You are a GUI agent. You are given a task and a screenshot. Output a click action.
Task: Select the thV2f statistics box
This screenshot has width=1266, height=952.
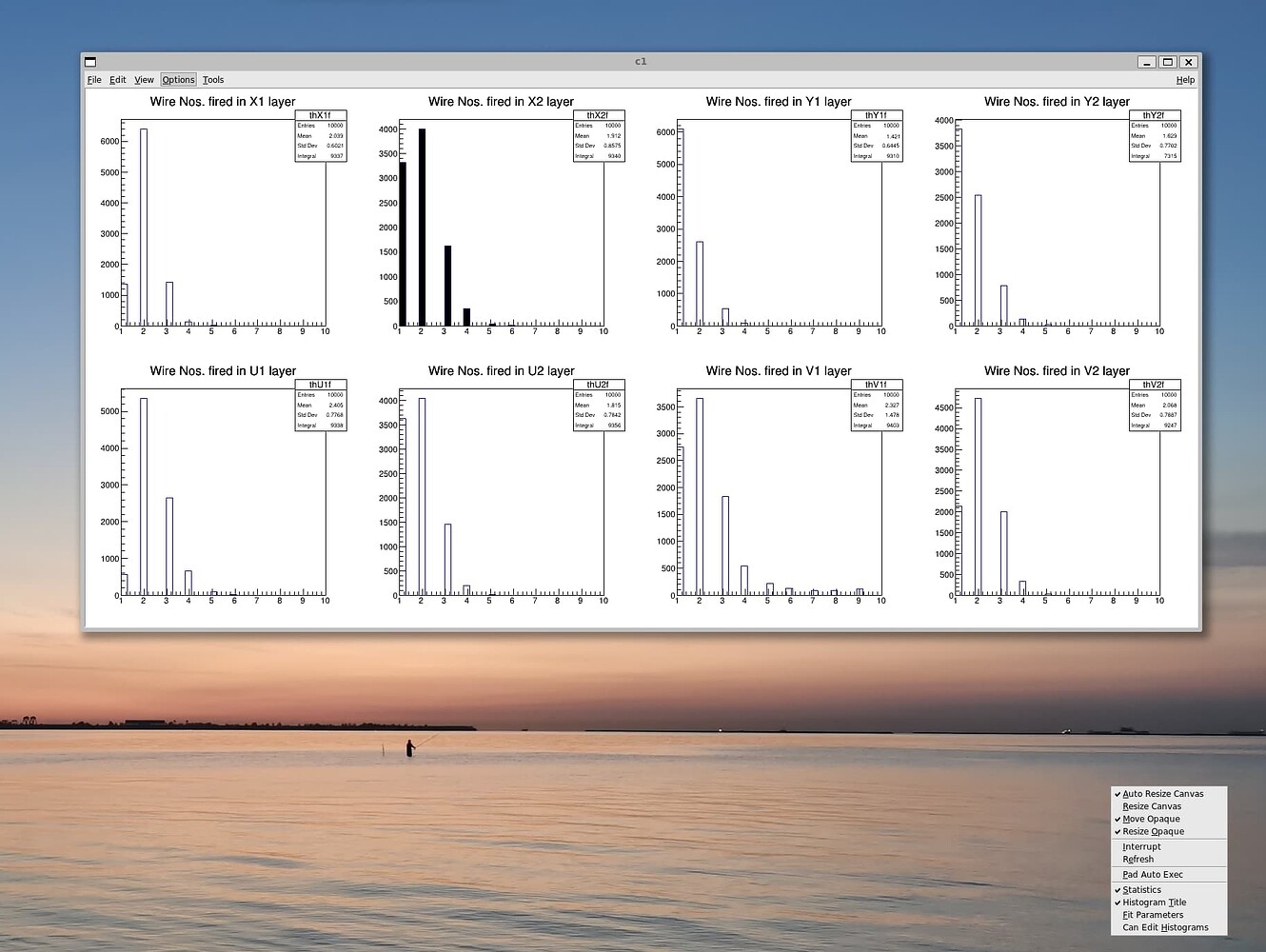point(1155,406)
